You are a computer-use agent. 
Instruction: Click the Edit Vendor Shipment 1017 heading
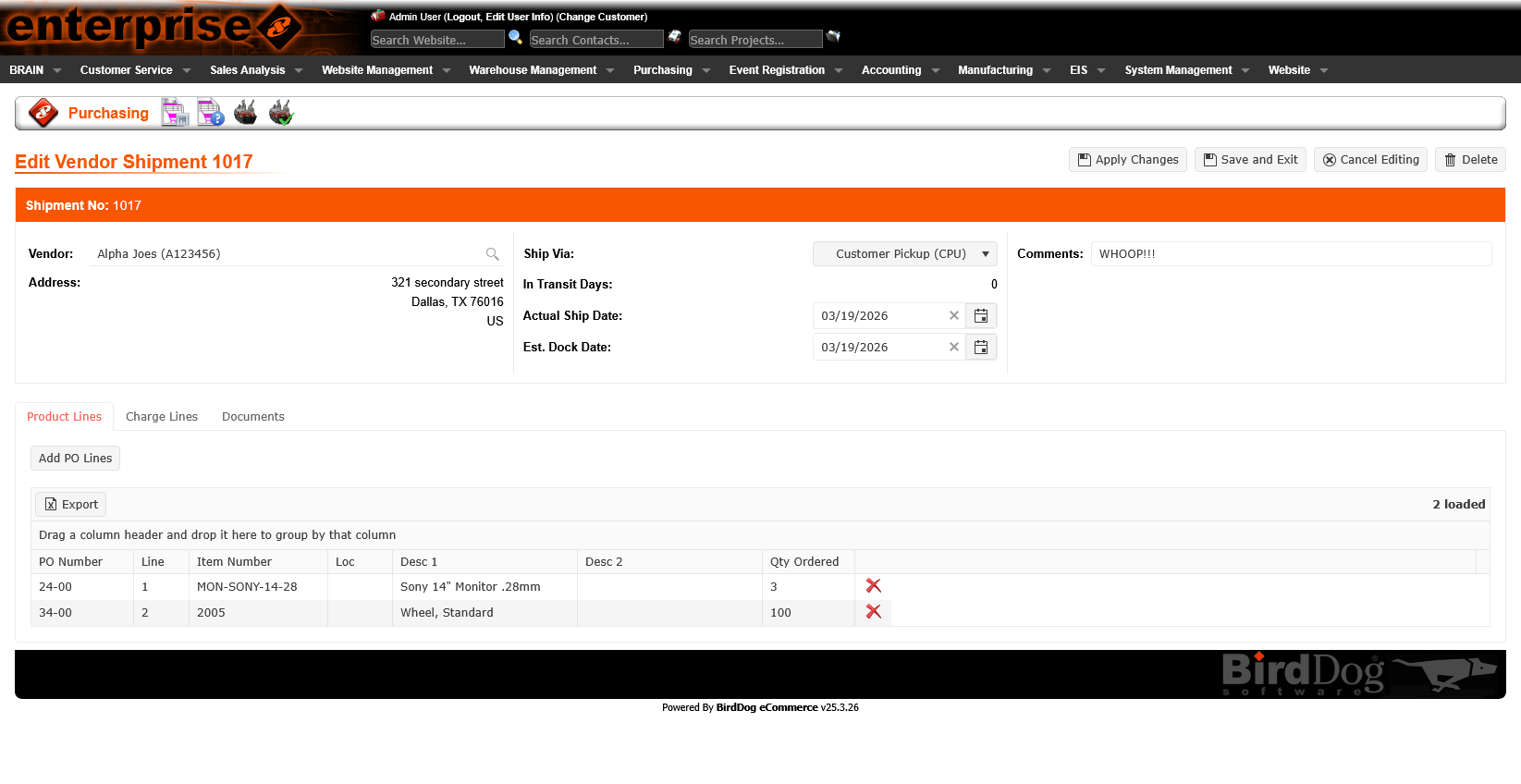[134, 162]
